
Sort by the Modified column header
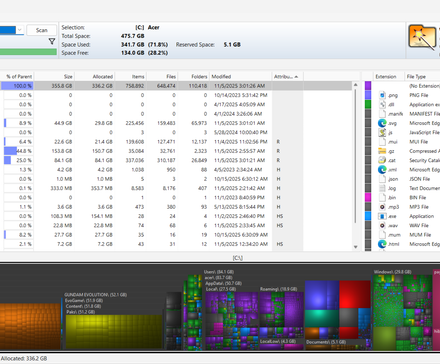[x=241, y=76]
